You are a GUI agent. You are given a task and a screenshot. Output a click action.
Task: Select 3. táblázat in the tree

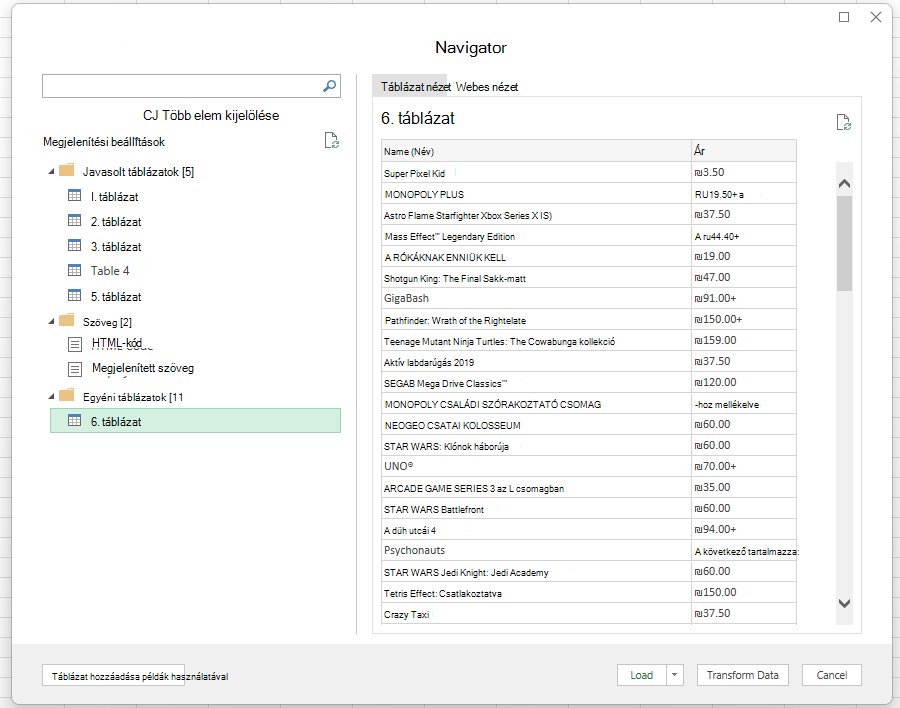116,247
